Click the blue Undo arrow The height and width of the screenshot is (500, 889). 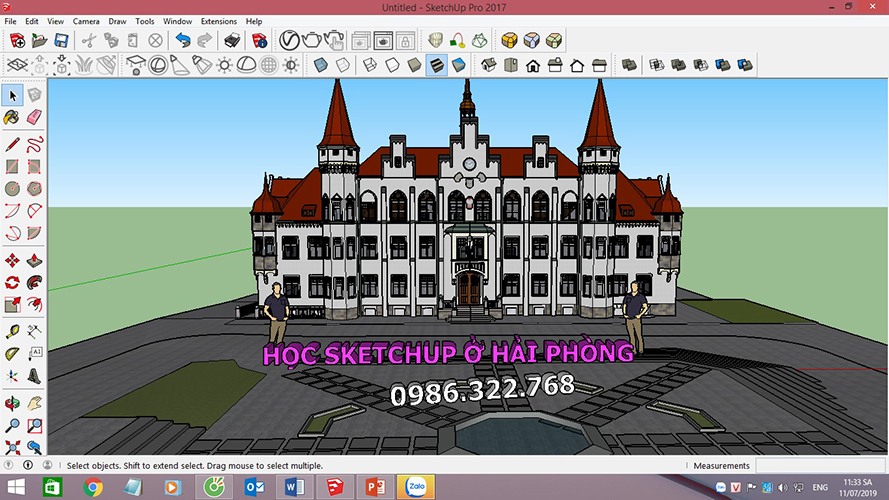pyautogui.click(x=183, y=40)
